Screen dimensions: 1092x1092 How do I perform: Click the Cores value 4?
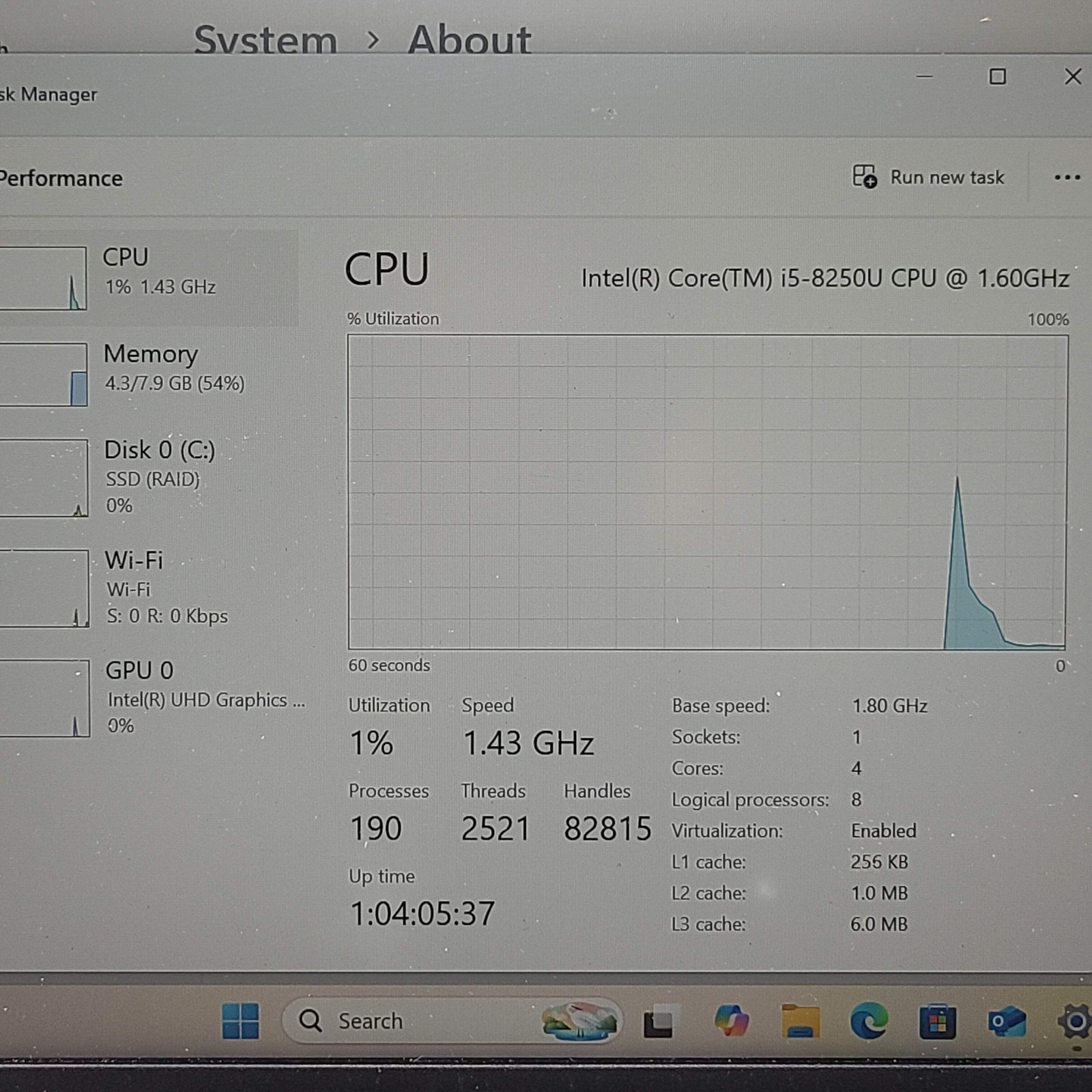[x=856, y=768]
